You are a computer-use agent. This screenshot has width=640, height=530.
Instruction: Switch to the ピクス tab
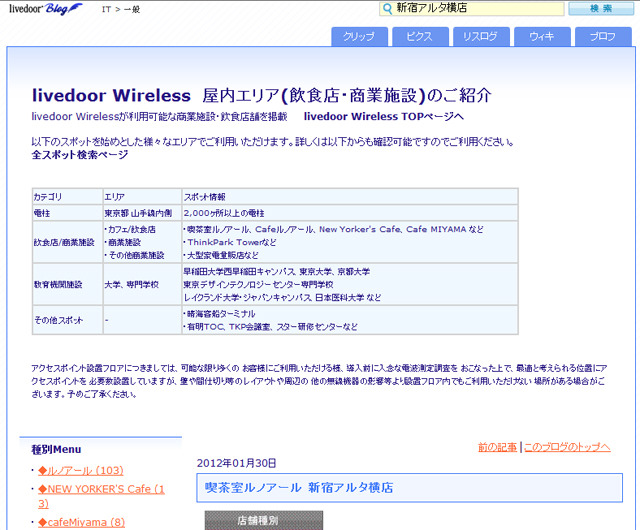pyautogui.click(x=420, y=37)
